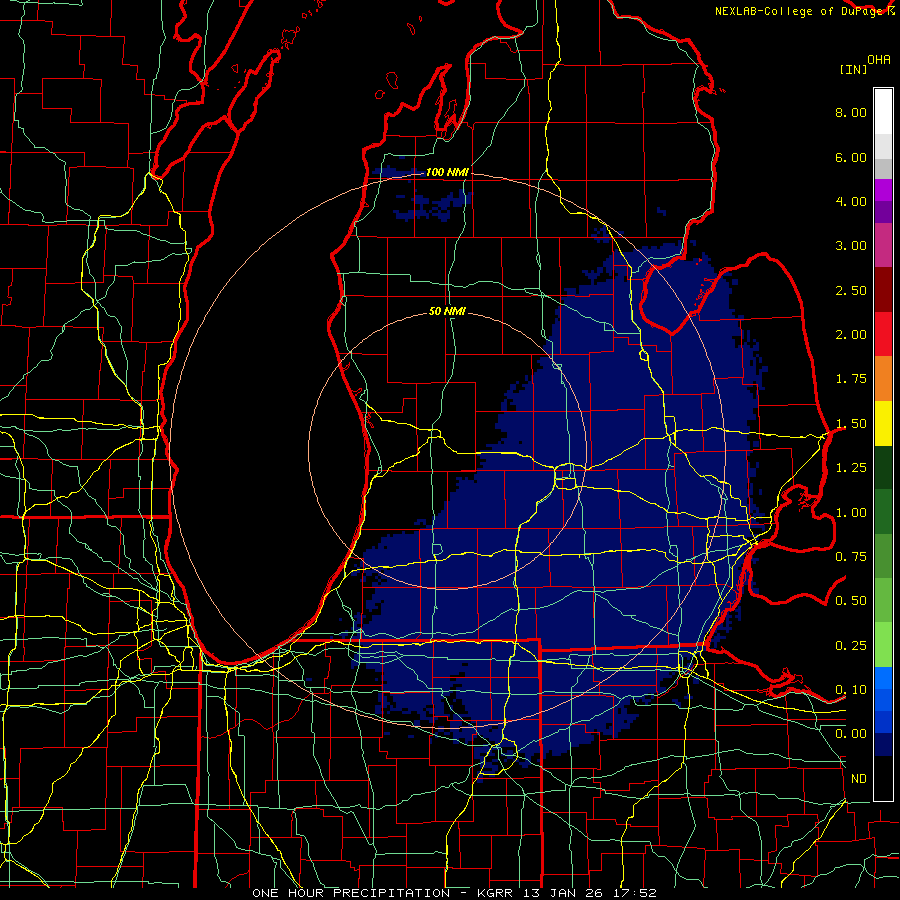900x900 pixels.
Task: Click the 1.75 legend value
Action: (851, 379)
